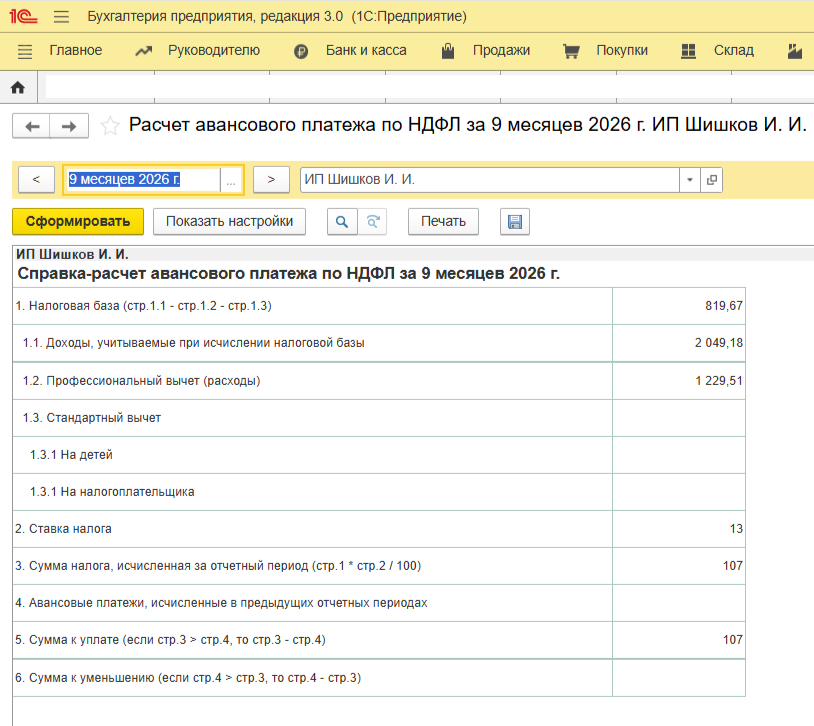The image size is (814, 726).
Task: Open the Банк и касса section
Action: [x=366, y=50]
